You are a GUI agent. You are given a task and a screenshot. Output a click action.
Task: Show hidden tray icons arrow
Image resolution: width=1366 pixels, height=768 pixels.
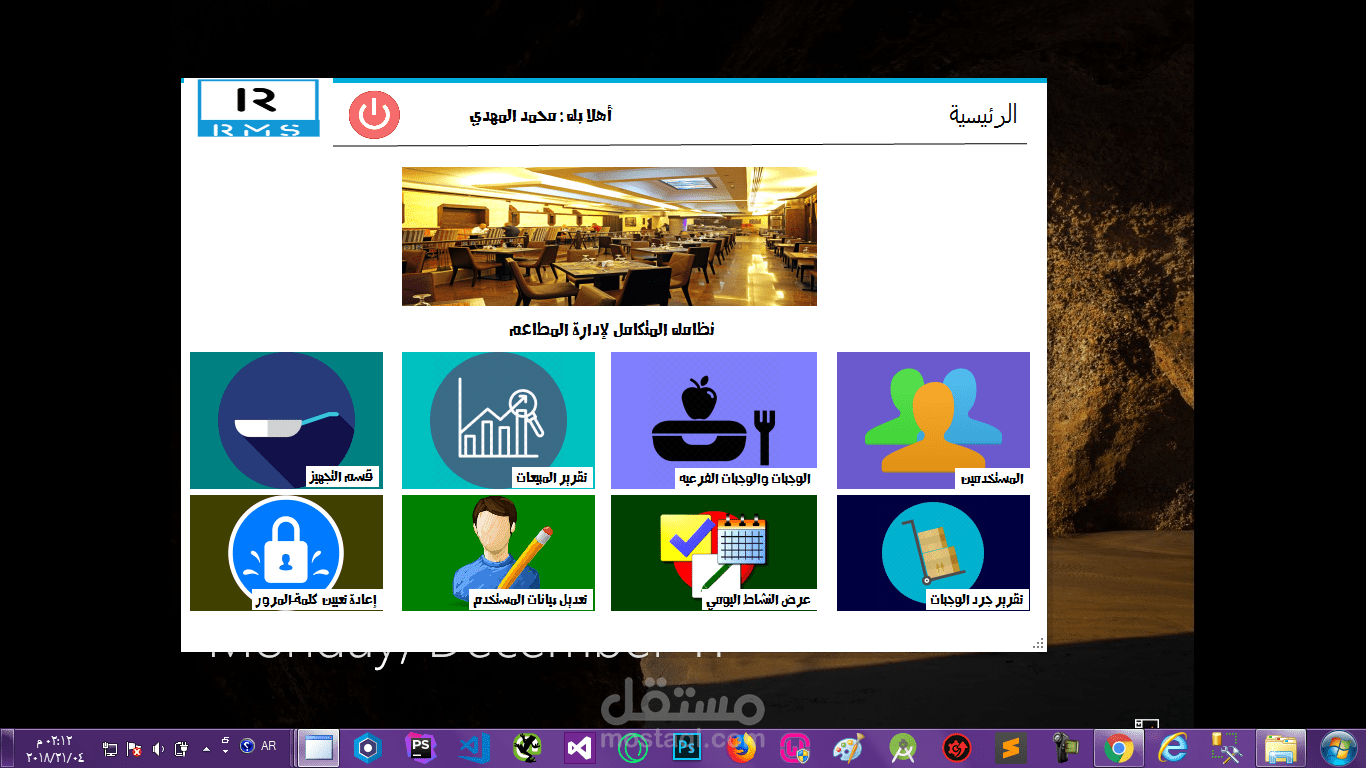[x=206, y=748]
